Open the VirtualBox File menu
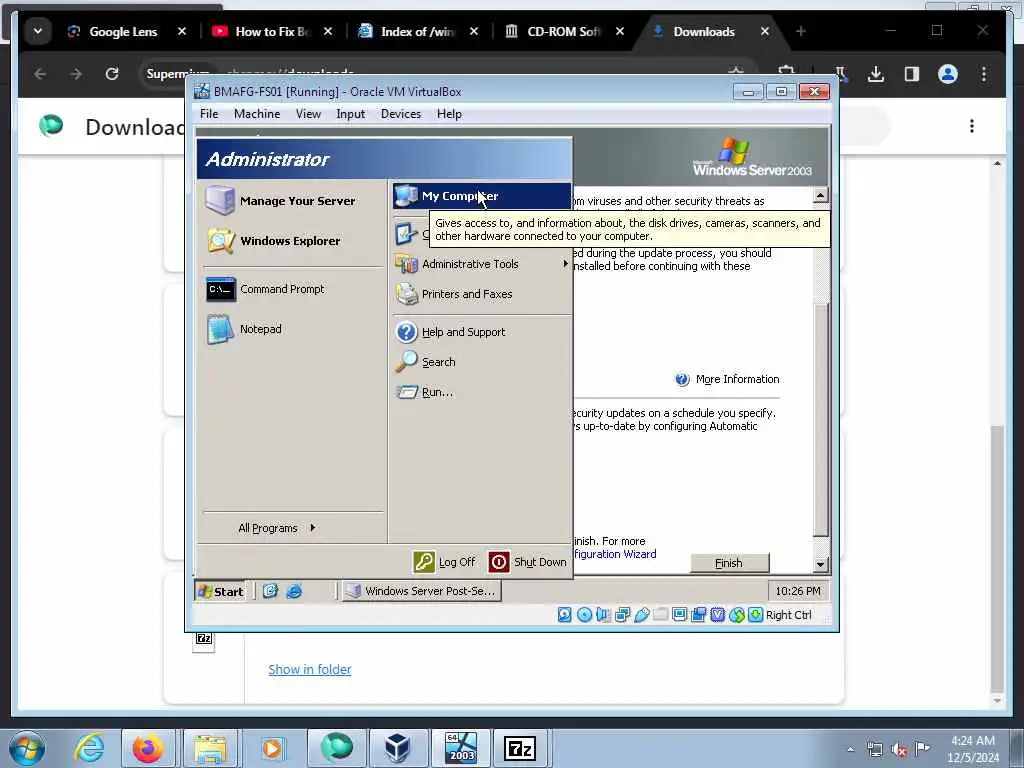The height and width of the screenshot is (768, 1024). pos(209,114)
